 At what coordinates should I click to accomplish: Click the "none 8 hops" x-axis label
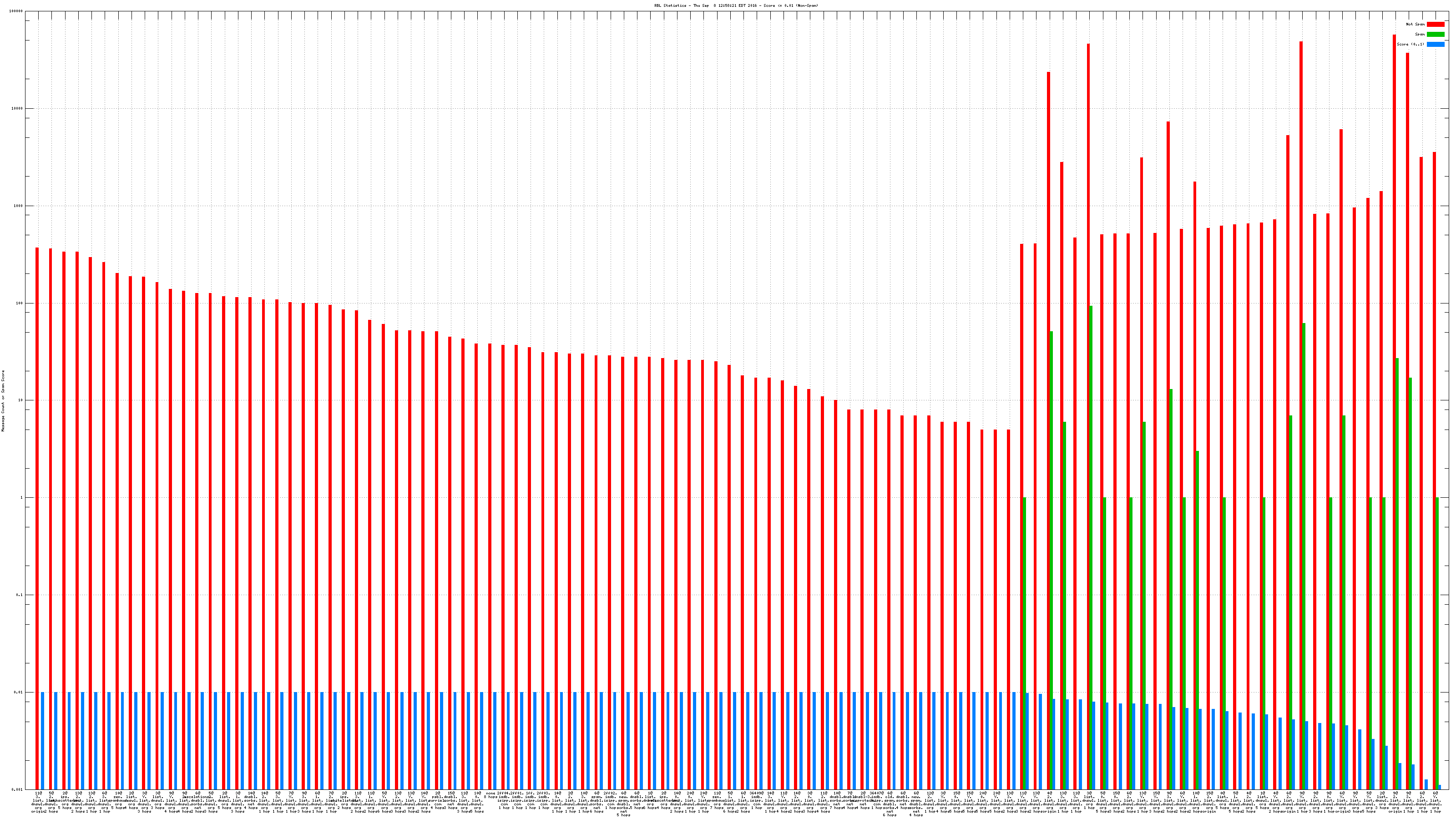click(x=490, y=796)
